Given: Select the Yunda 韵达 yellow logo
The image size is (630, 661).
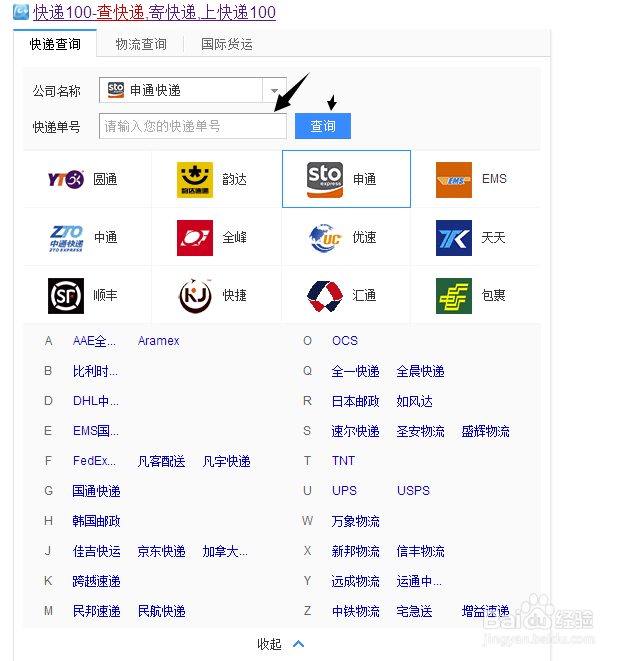Looking at the screenshot, I should pyautogui.click(x=195, y=180).
